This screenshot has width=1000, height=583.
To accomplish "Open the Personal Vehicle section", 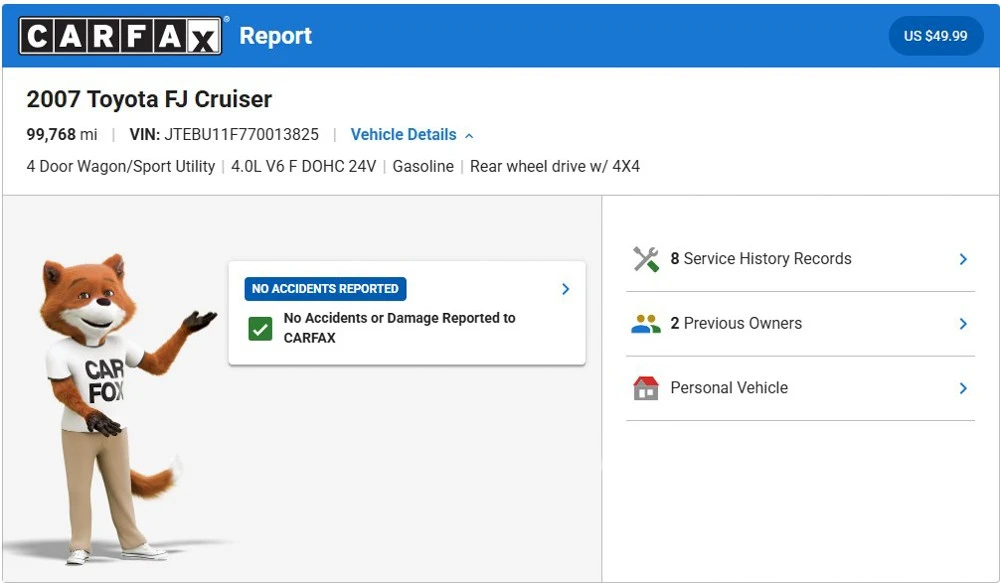I will [800, 388].
